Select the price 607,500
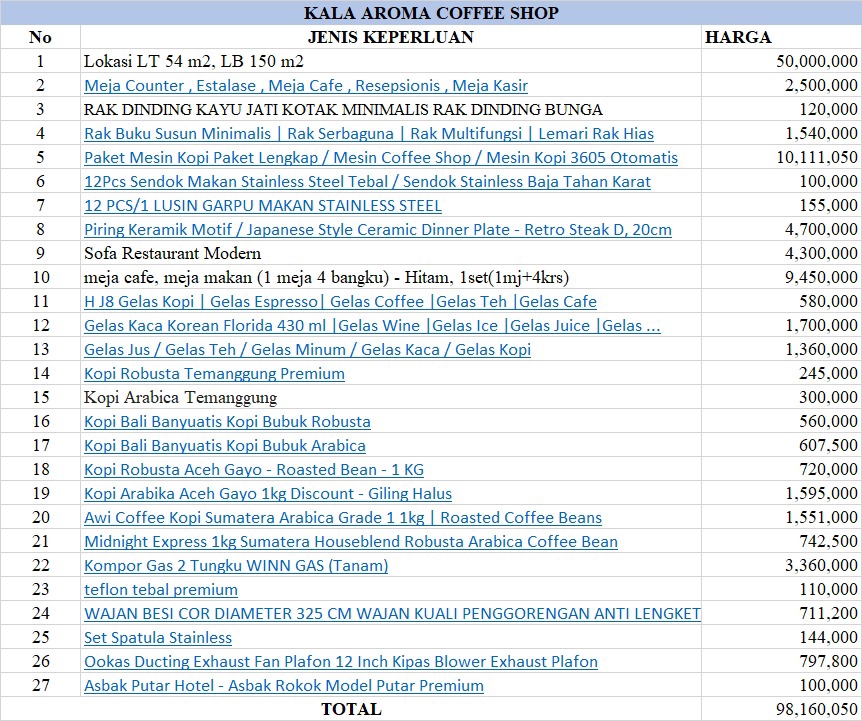Viewport: 862px width, 721px height. 781,445
